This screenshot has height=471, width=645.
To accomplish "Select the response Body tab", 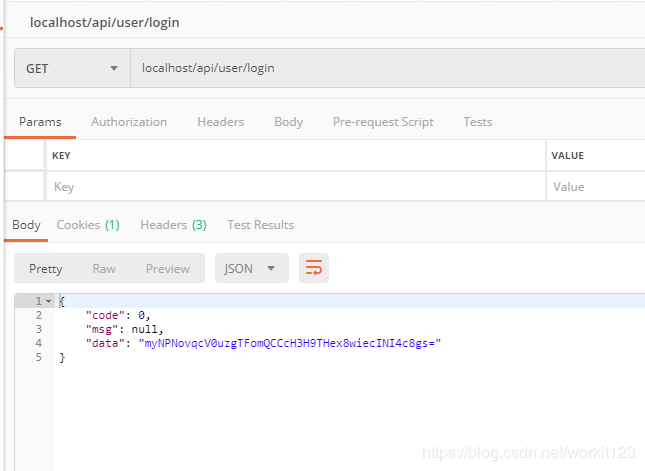I will click(x=26, y=225).
